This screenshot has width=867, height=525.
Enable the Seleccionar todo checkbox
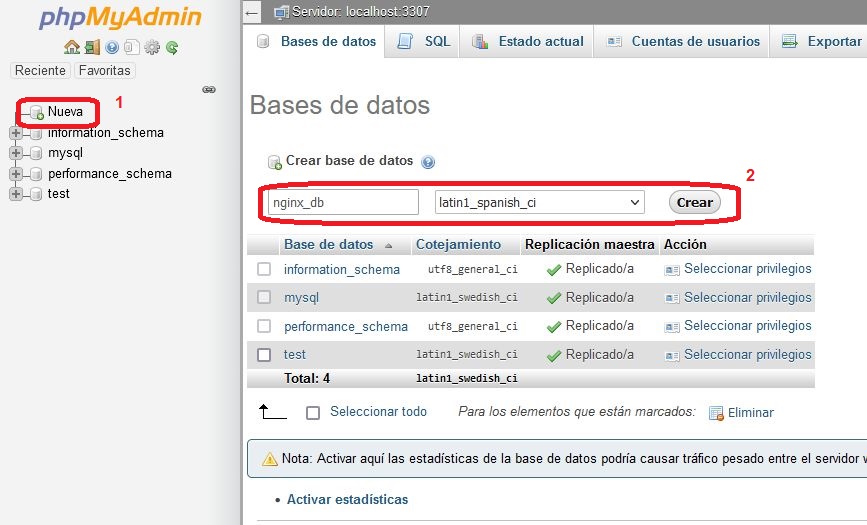(313, 412)
